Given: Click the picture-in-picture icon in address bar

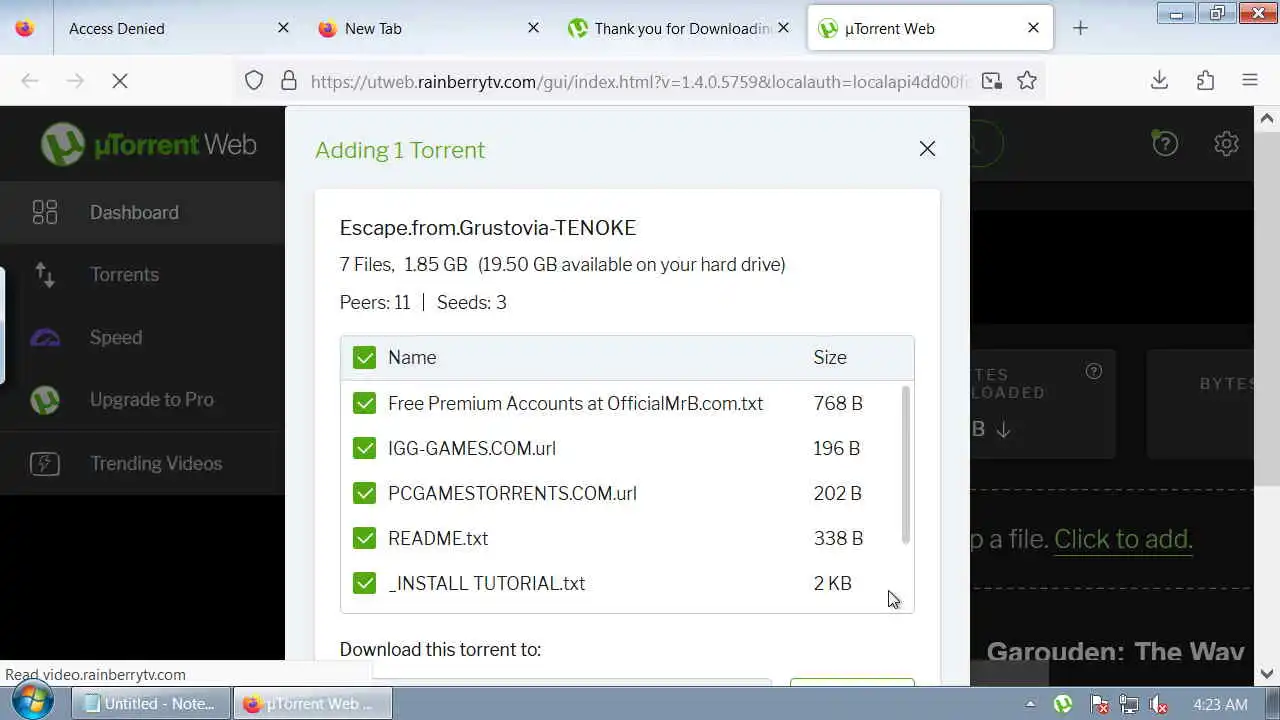Looking at the screenshot, I should pos(992,81).
